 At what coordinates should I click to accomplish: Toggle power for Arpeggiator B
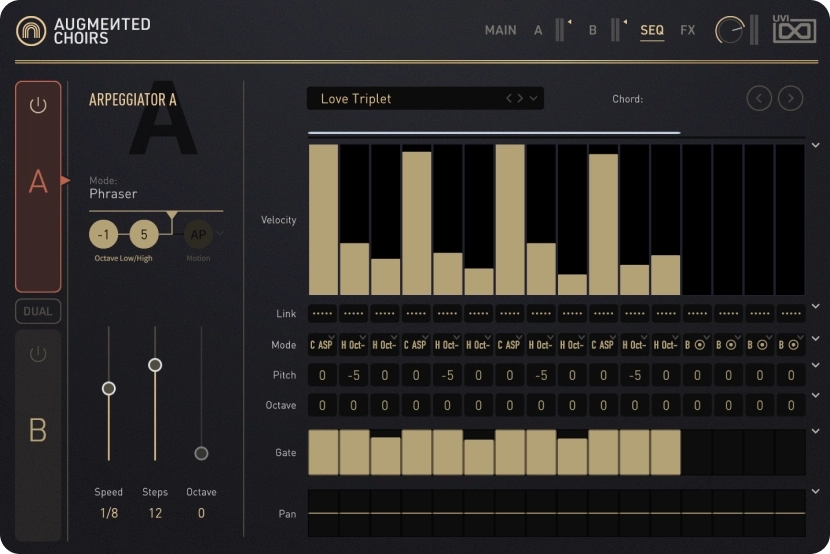(x=38, y=354)
